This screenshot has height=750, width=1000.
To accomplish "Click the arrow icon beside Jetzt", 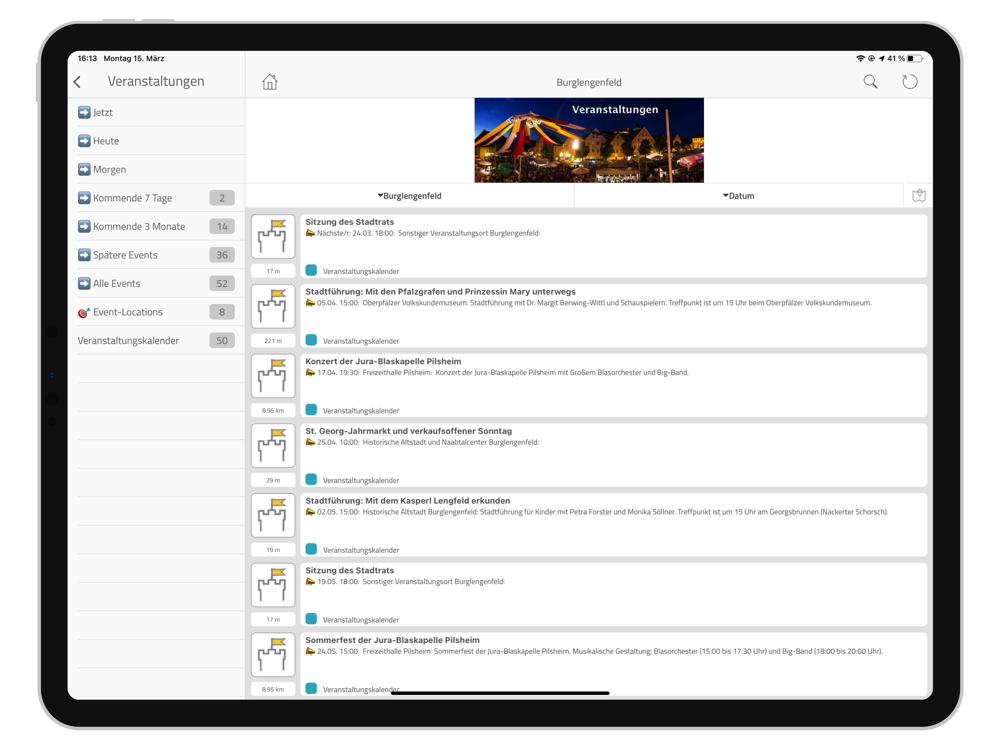I will (84, 112).
